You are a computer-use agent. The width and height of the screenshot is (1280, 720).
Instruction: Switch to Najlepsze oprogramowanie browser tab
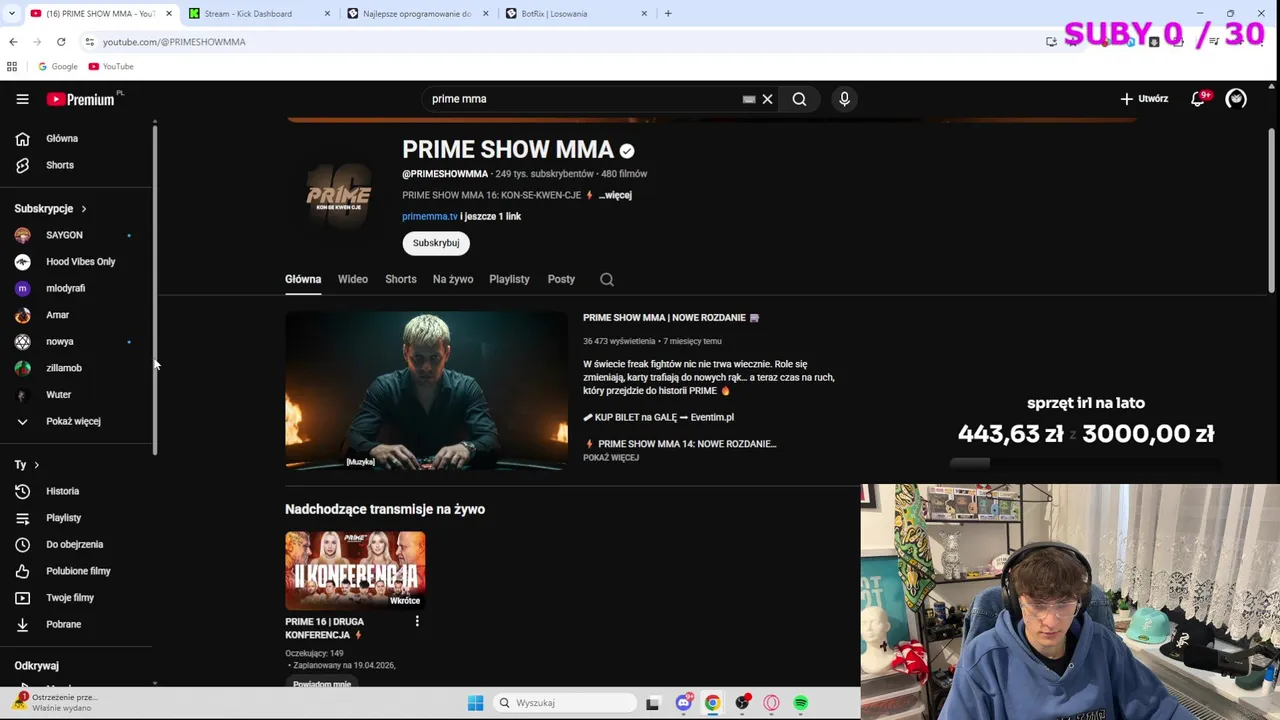(x=417, y=14)
